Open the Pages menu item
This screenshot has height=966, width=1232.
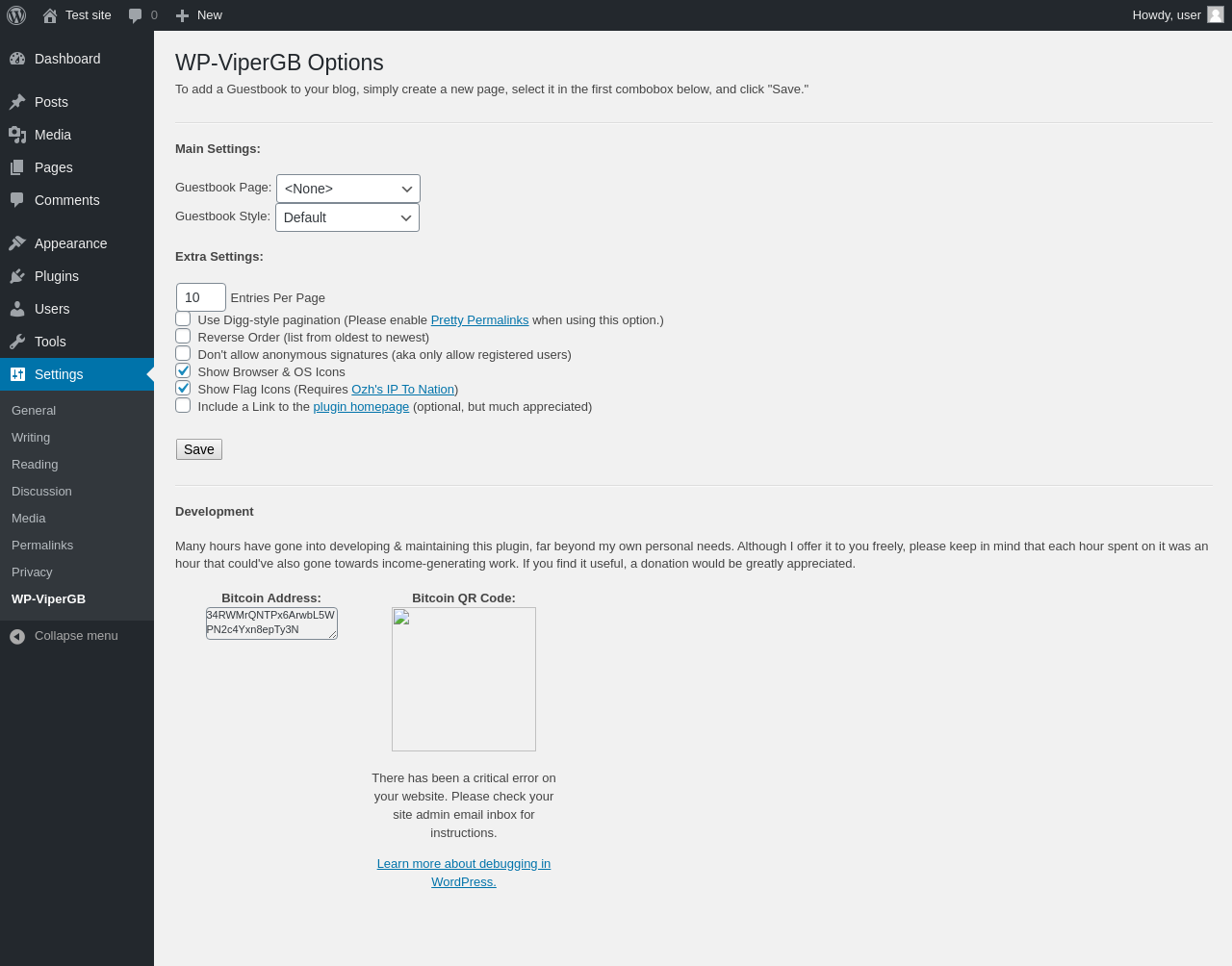click(x=77, y=167)
